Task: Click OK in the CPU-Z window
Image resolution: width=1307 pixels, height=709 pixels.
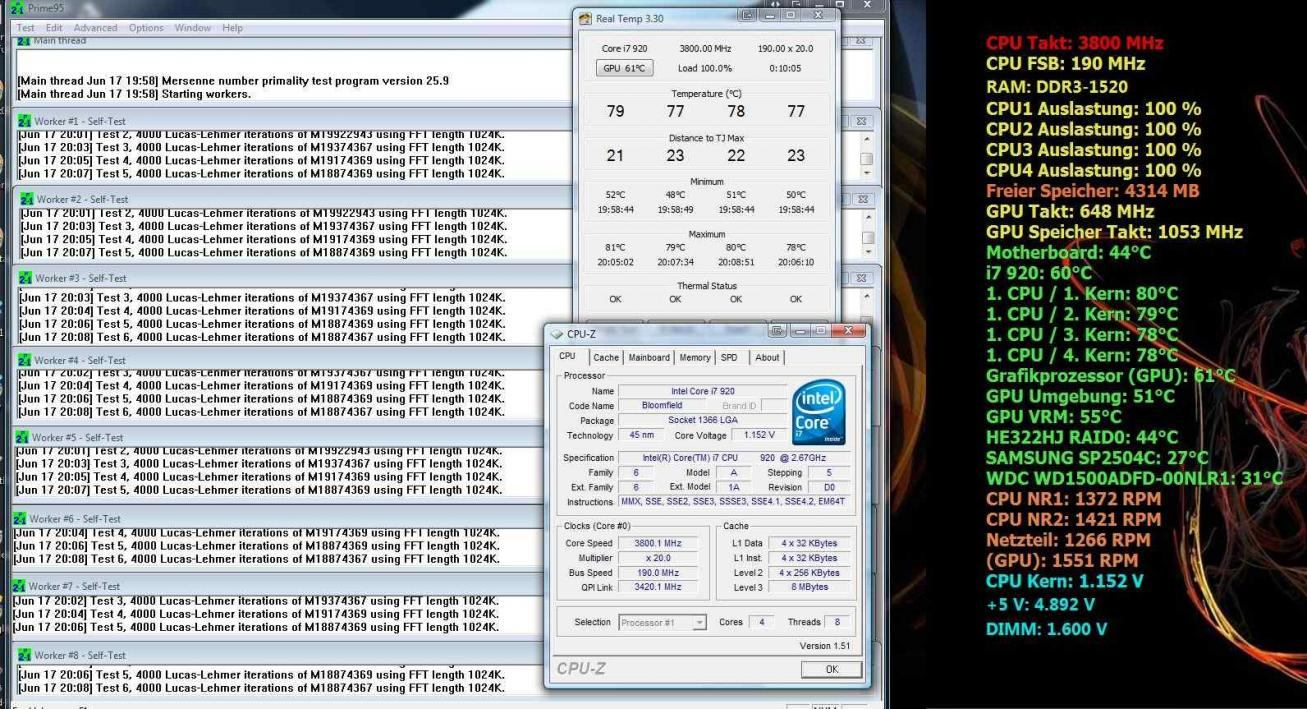Action: 832,670
